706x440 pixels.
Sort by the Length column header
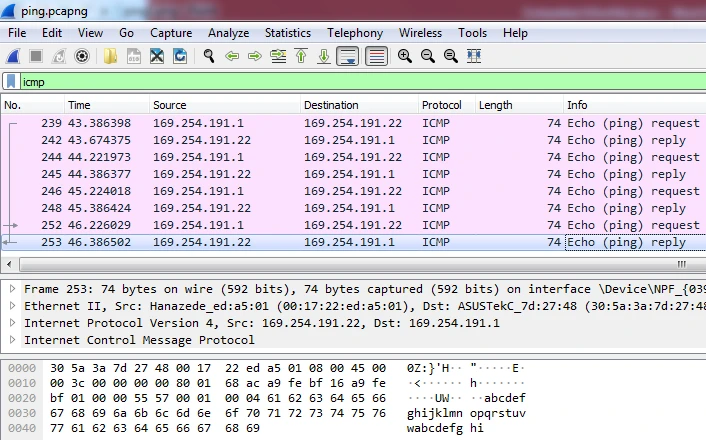point(519,105)
